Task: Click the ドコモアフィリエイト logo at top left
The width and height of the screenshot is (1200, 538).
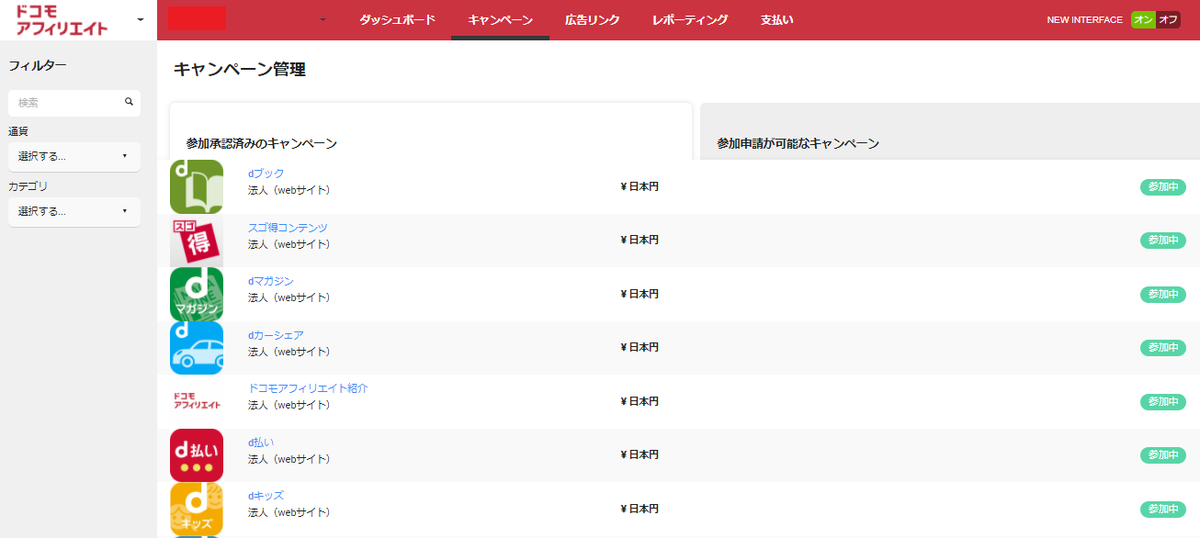Action: point(63,20)
